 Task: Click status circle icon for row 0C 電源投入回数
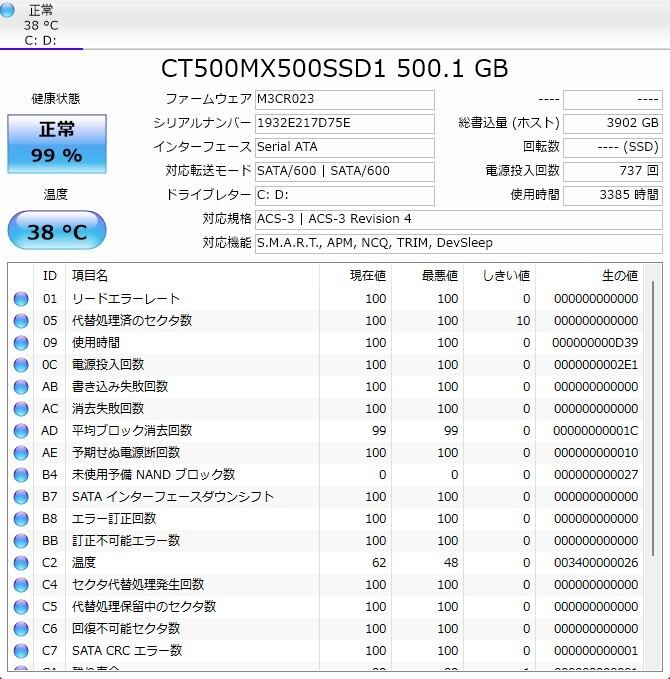tap(21, 365)
